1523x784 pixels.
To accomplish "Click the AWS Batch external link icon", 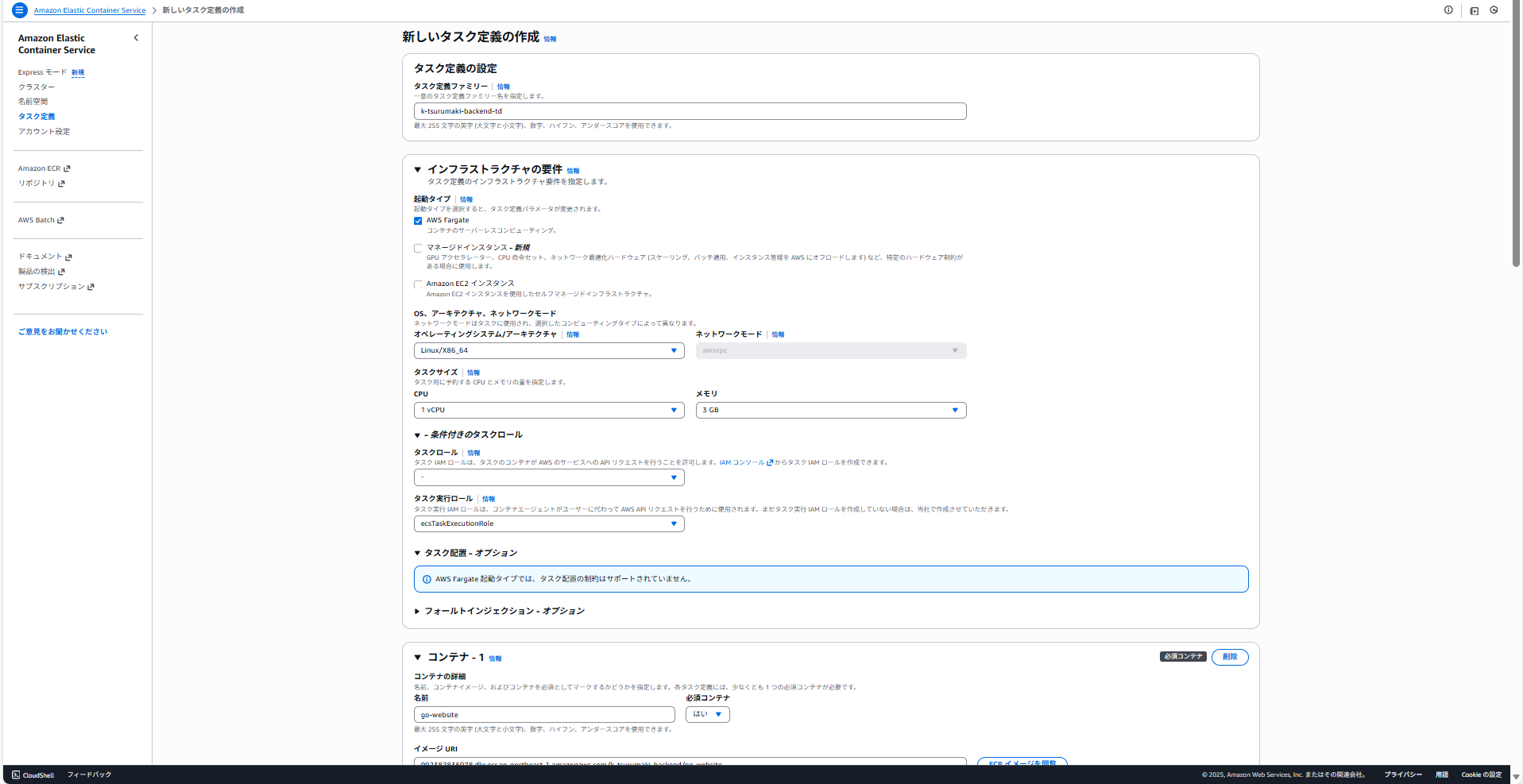I will tap(60, 220).
